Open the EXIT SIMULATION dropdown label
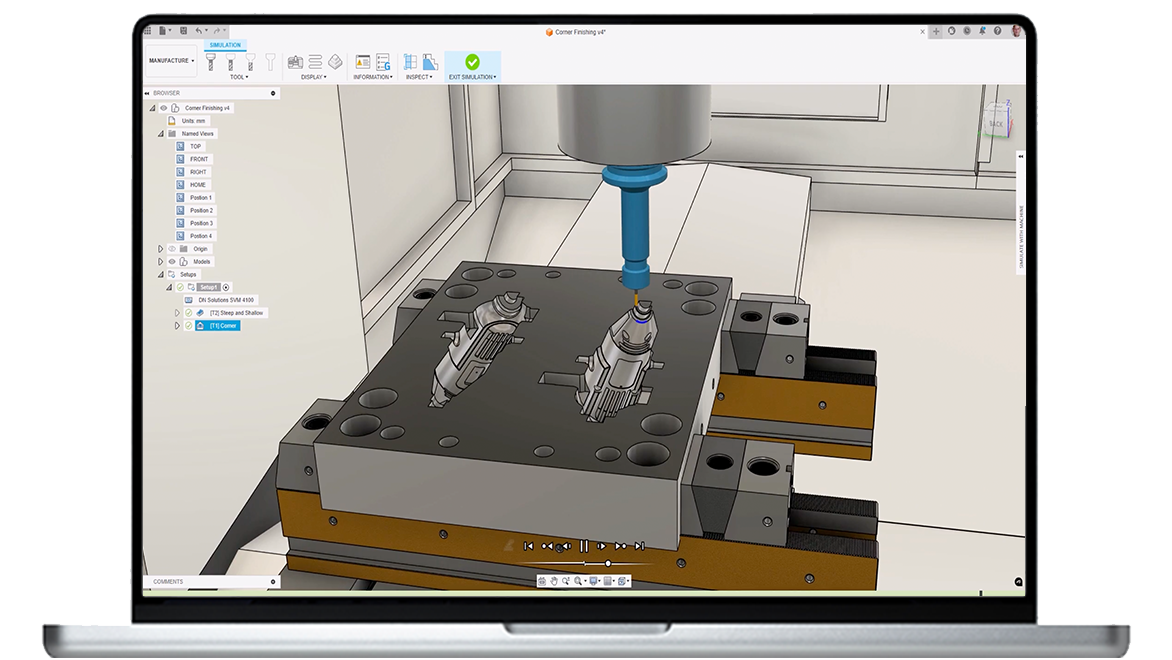Viewport: 1172px width, 660px height. tap(472, 77)
